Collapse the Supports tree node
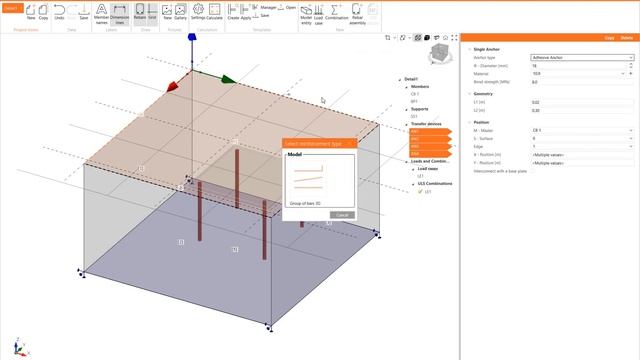 tap(407, 109)
